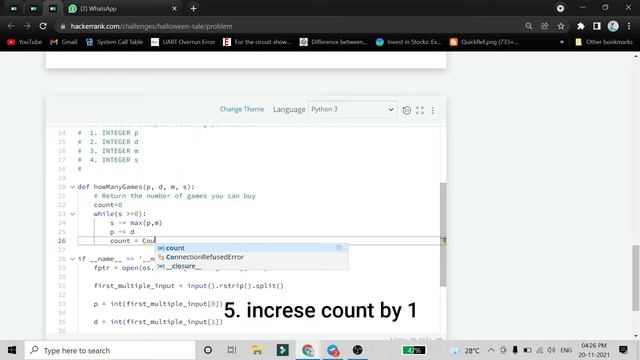Collapse the if __name__ block fold arrow
The height and width of the screenshot is (360, 640).
(72, 259)
